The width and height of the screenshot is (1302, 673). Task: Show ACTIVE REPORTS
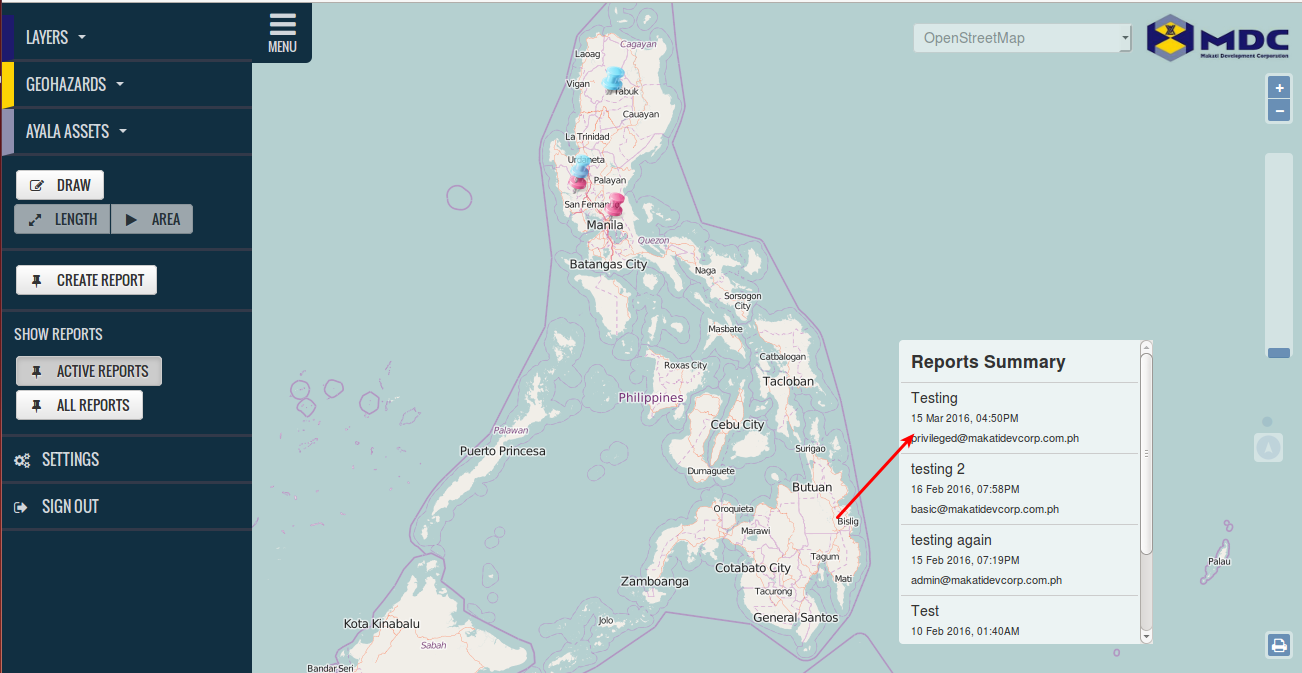tap(89, 371)
